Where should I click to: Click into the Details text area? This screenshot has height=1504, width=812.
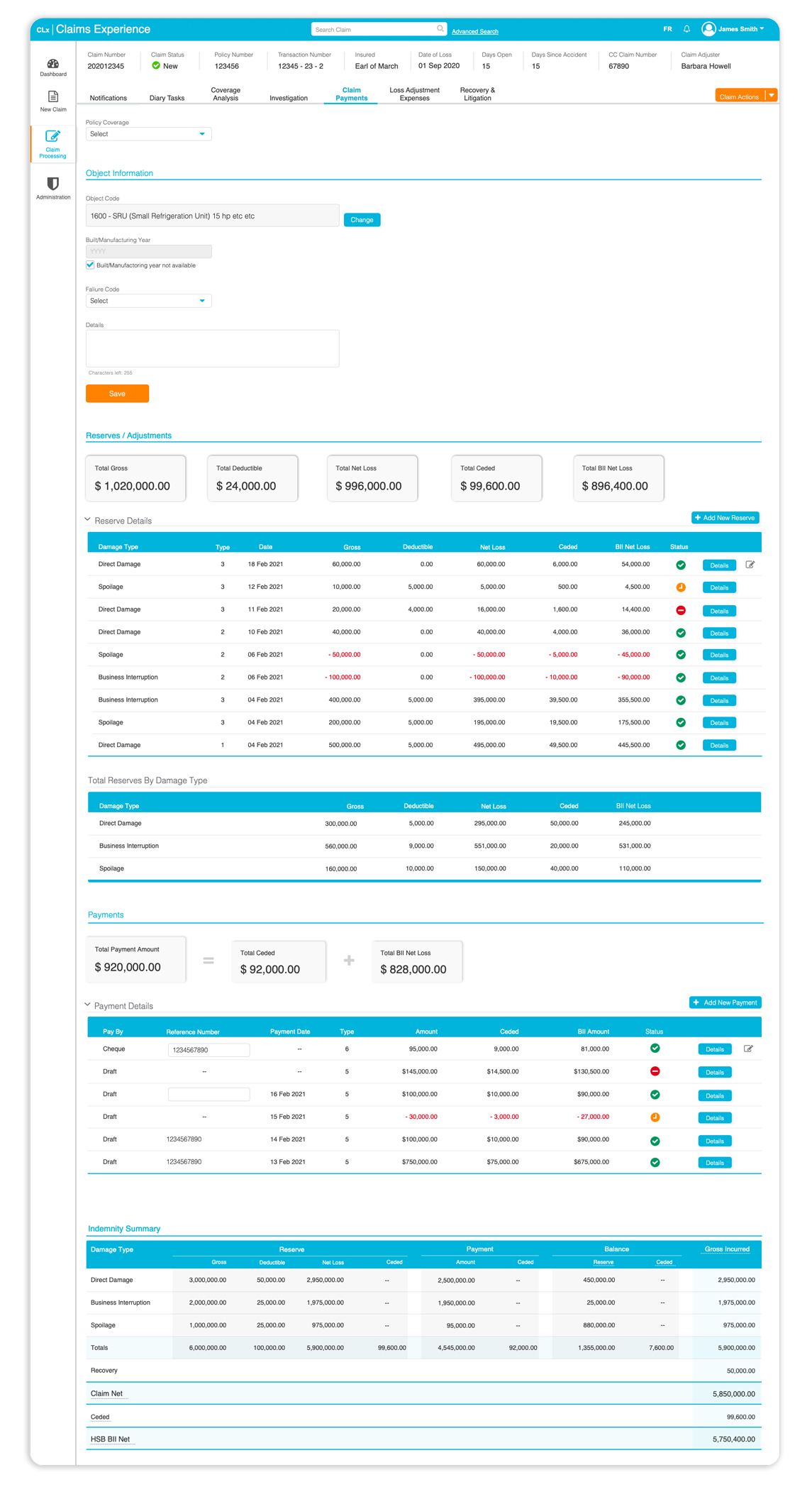tap(213, 348)
